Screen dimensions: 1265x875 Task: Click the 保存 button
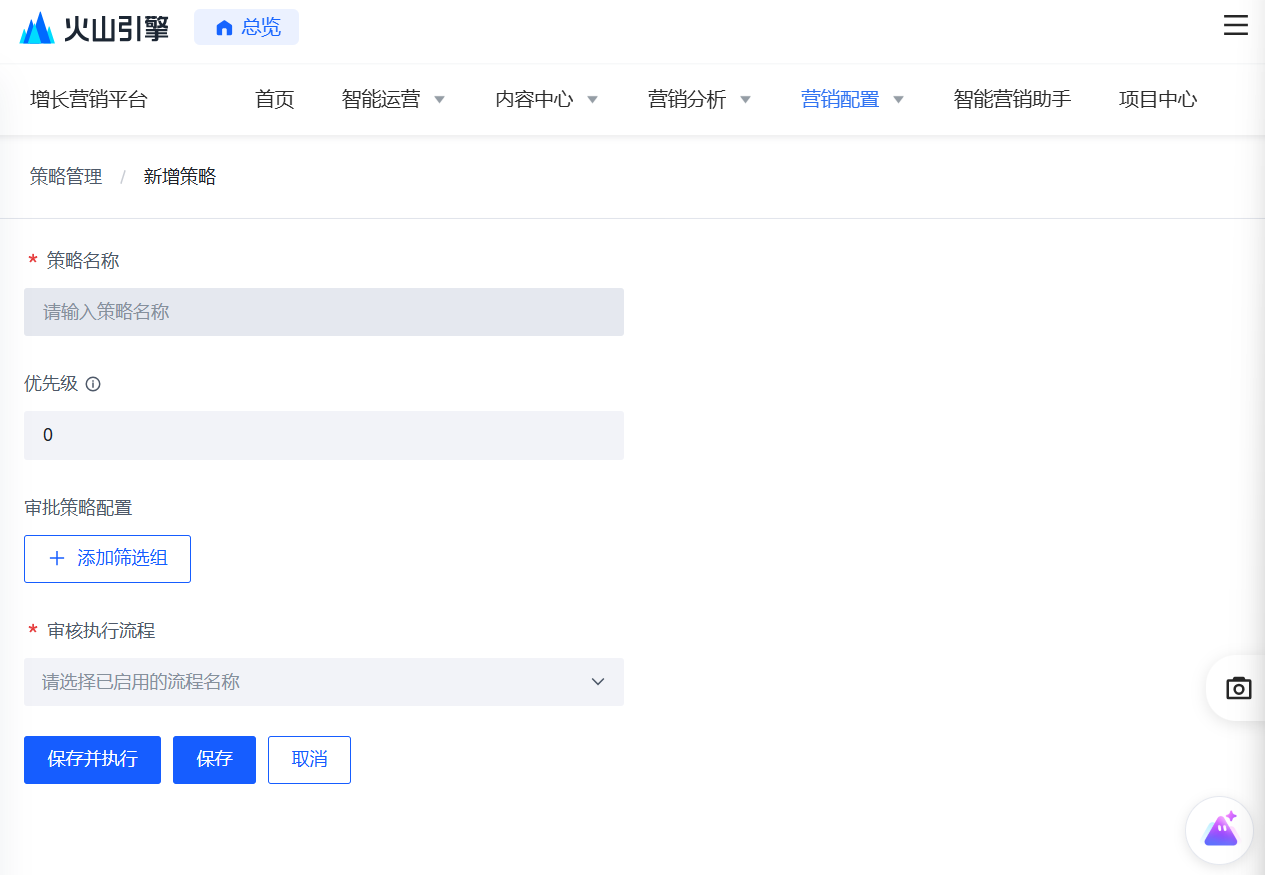(214, 759)
